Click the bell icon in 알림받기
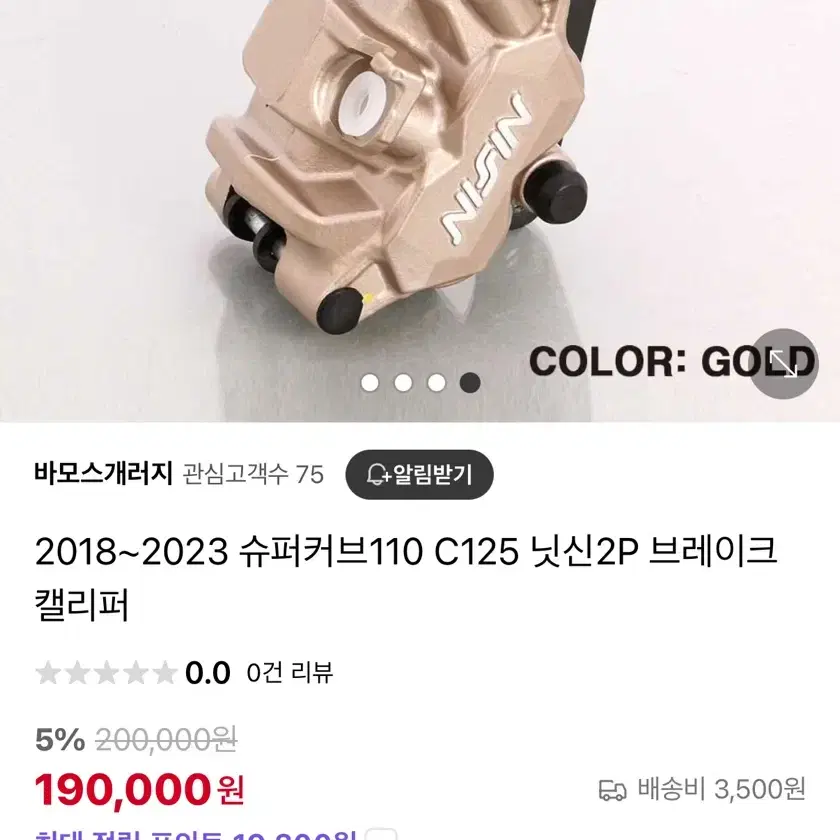The width and height of the screenshot is (840, 840). pyautogui.click(x=378, y=475)
